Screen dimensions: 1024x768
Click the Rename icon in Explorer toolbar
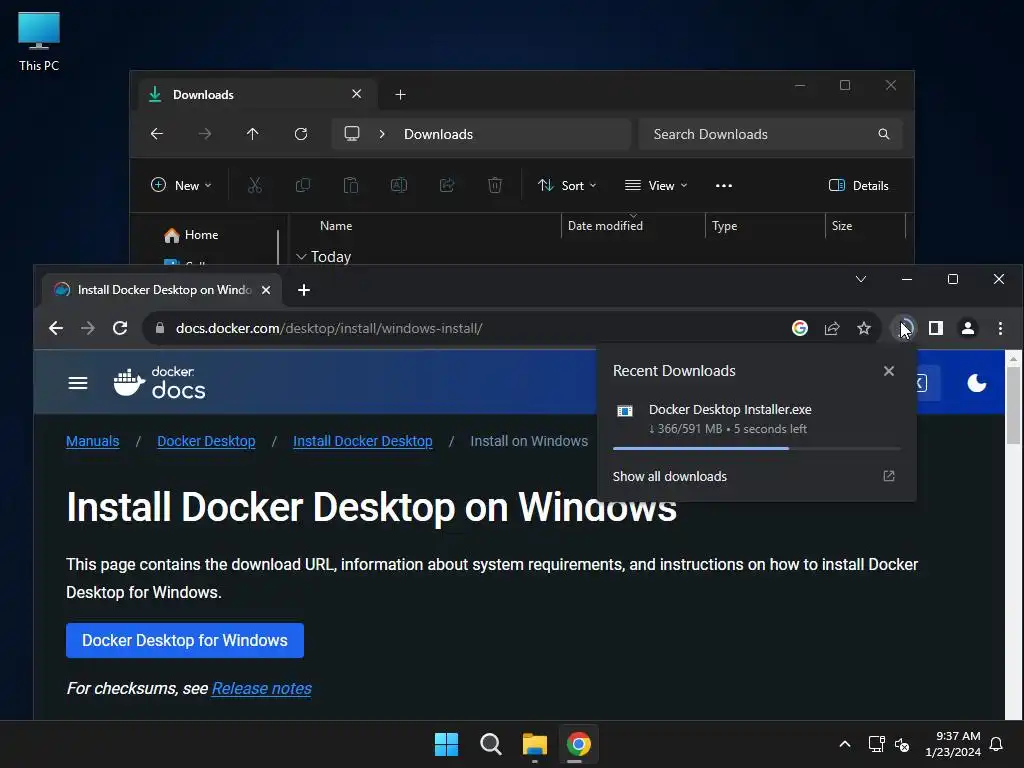pos(399,185)
